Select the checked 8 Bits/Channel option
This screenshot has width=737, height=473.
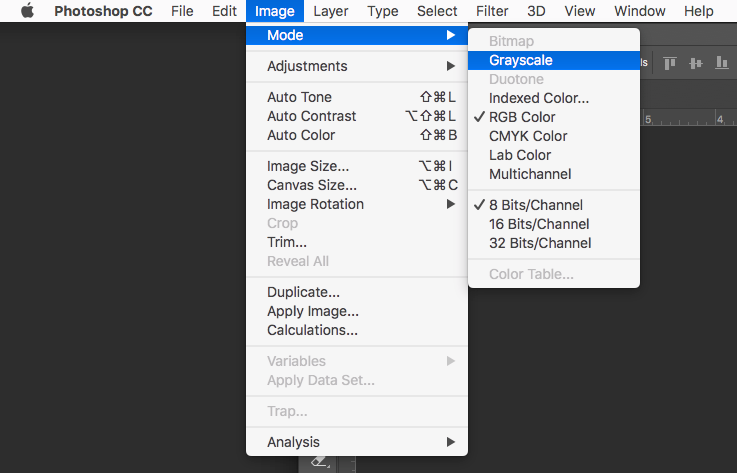tap(554, 205)
